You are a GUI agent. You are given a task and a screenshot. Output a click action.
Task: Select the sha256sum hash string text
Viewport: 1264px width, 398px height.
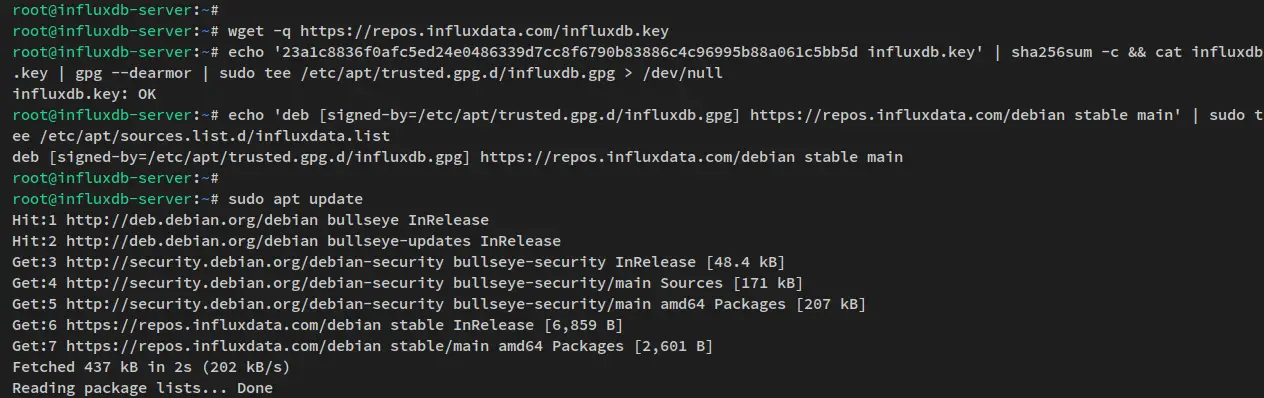[571, 51]
